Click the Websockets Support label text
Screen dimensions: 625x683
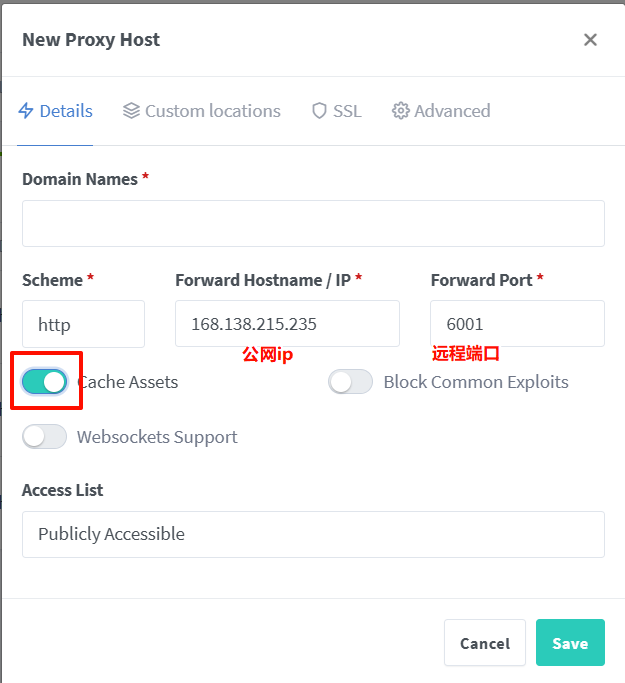(157, 437)
